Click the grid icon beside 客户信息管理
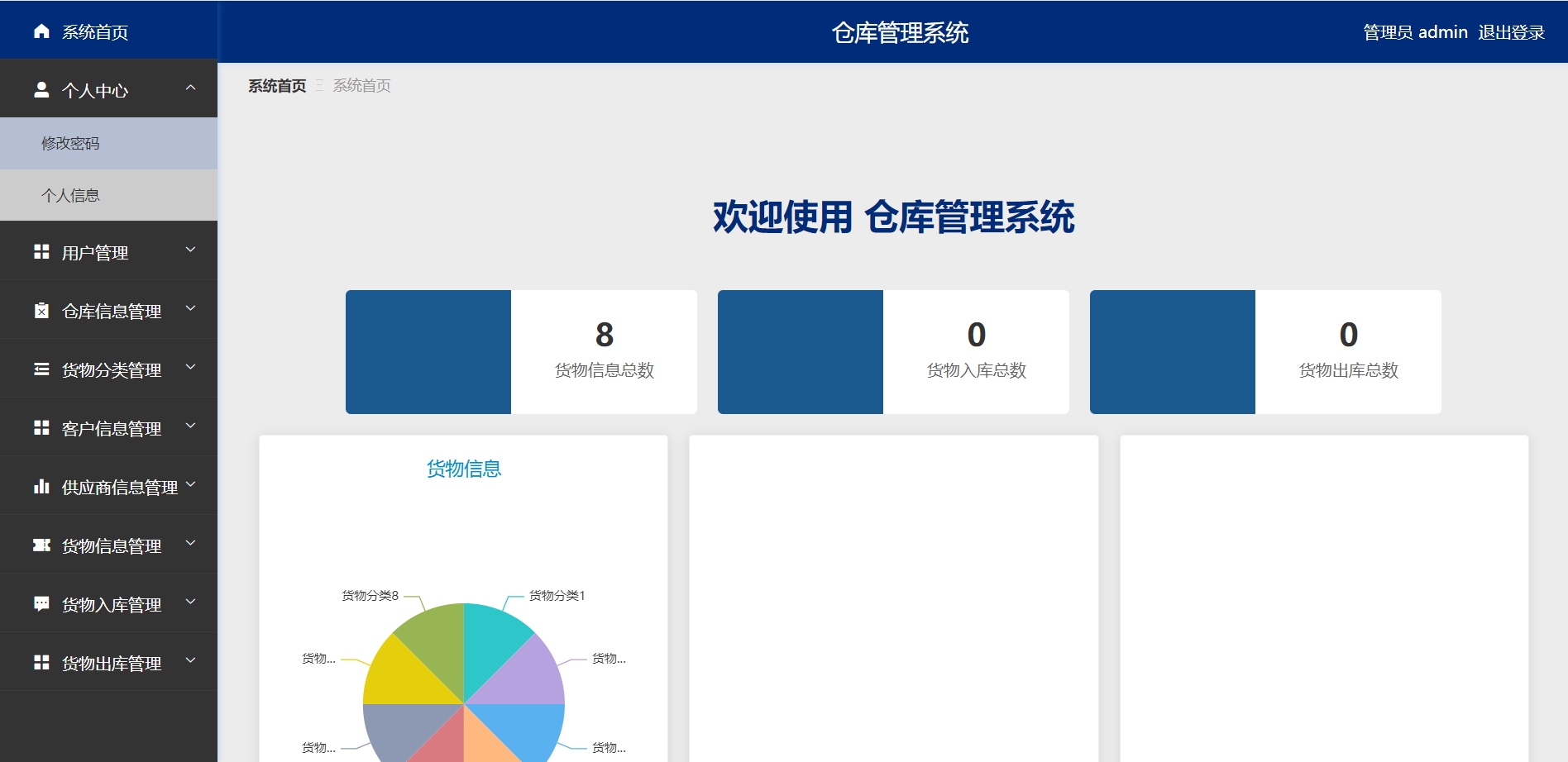The image size is (1568, 762). coord(41,428)
